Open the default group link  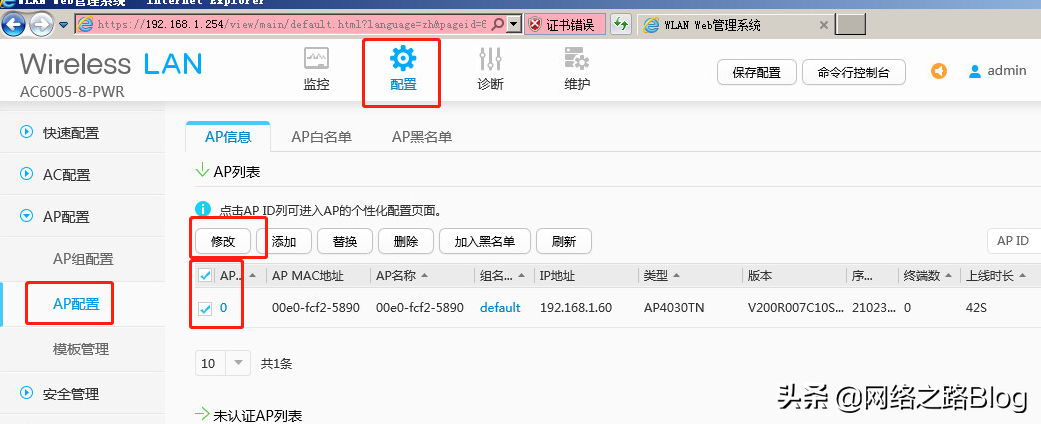[500, 308]
